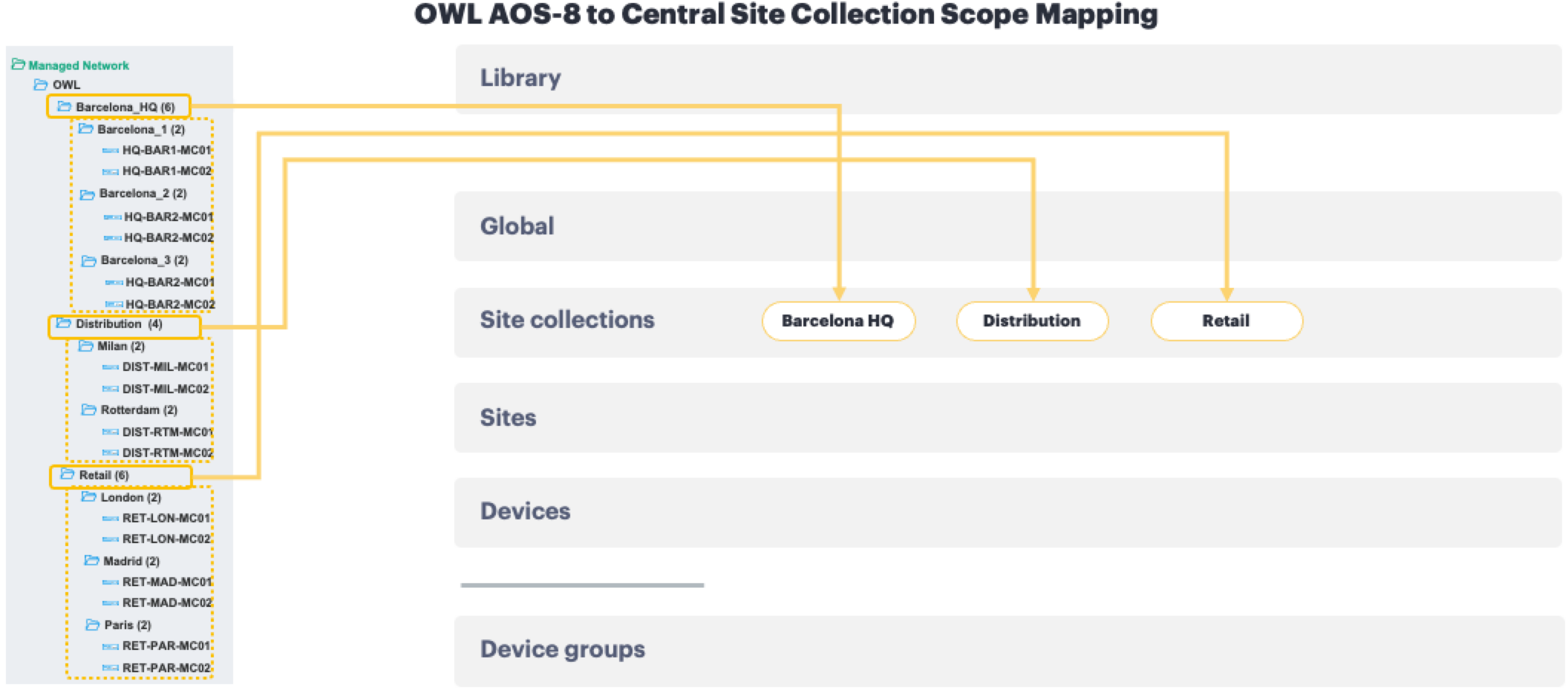Viewport: 1568px width, 690px height.
Task: Select the Barcelona_2 (2) tree label
Action: point(143,193)
